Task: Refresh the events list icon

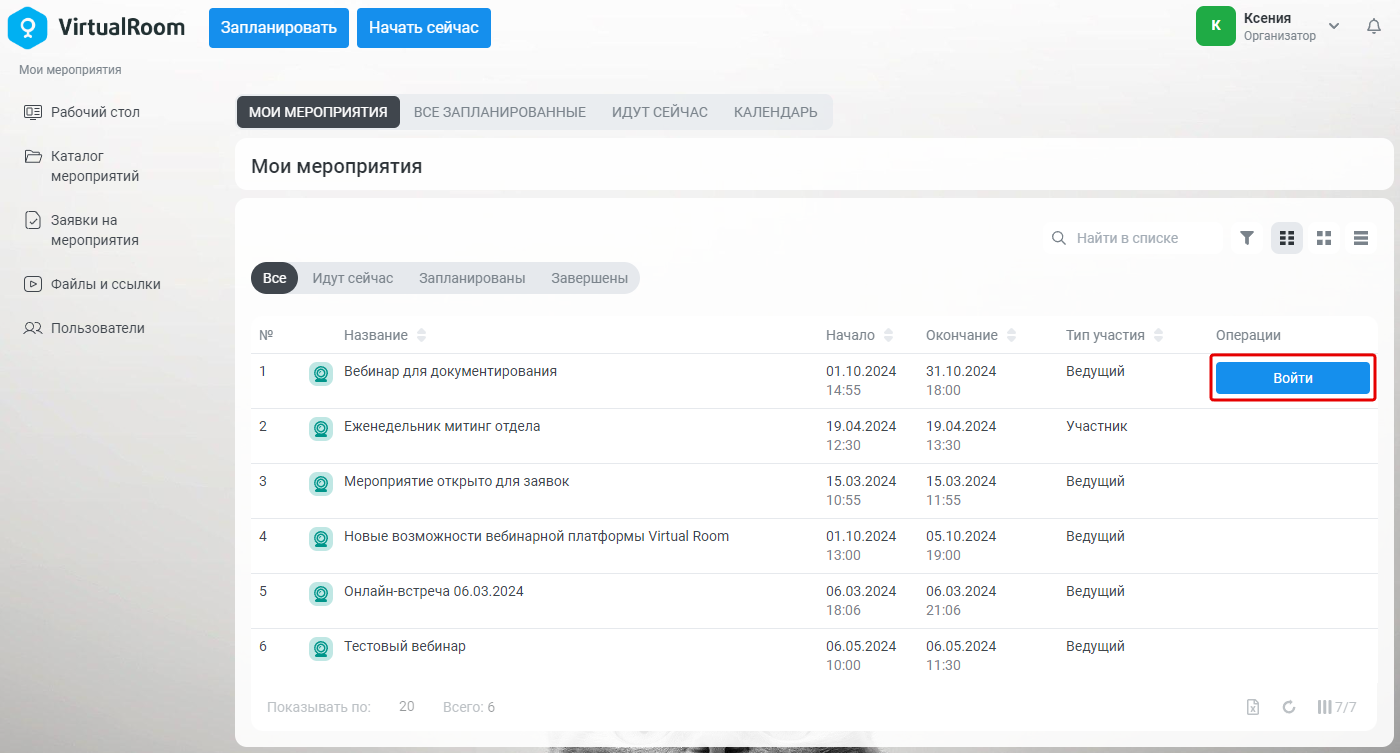Action: [x=1289, y=707]
